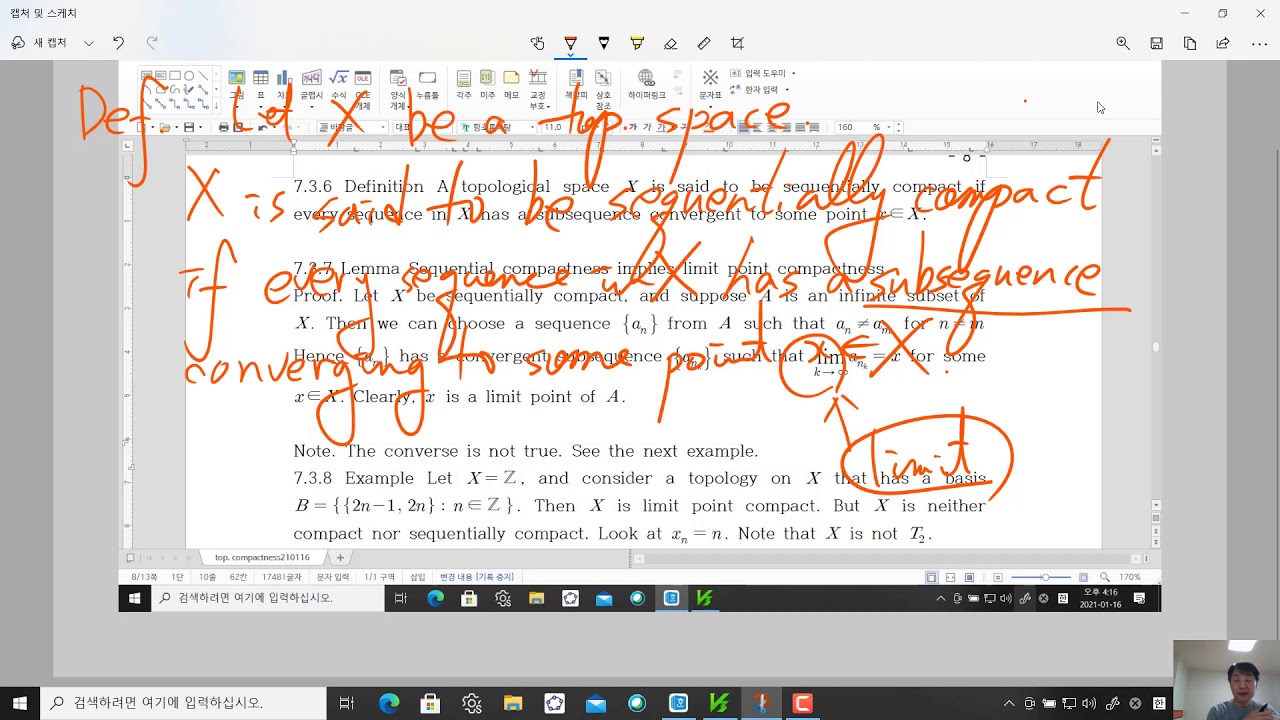Copy the snip to clipboard
Image resolution: width=1280 pixels, height=720 pixels.
[1190, 43]
